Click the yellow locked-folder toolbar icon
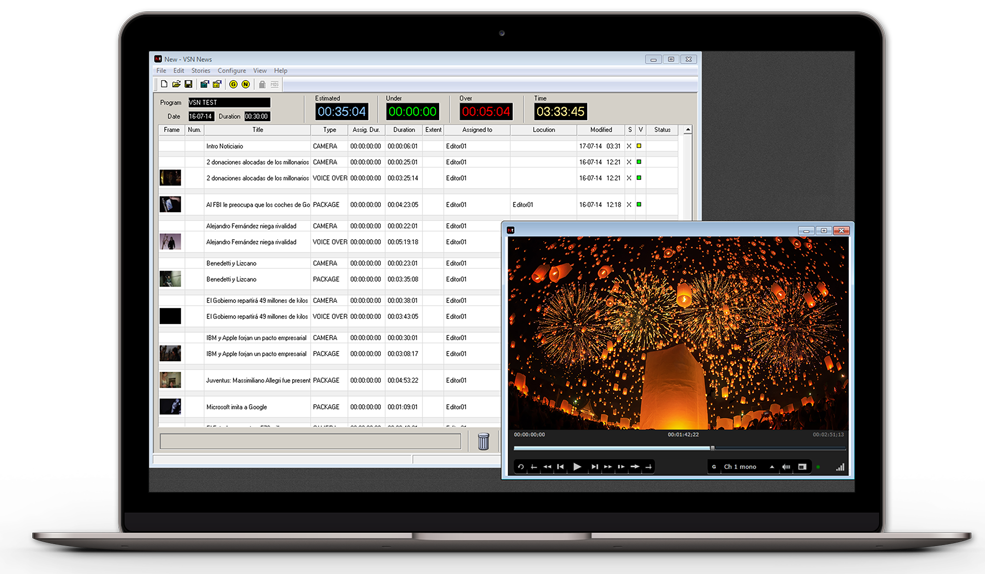This screenshot has height=574, width=985. coord(217,84)
